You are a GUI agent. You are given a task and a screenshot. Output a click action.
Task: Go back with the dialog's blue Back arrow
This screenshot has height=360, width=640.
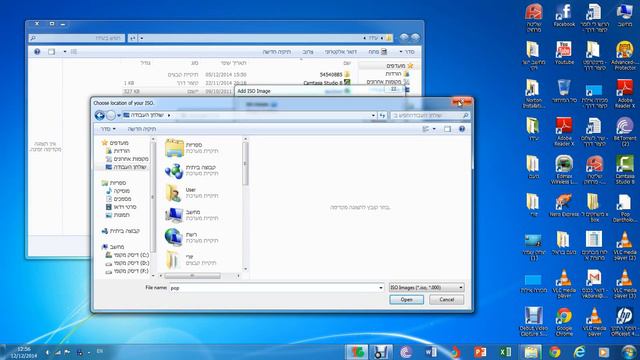click(100, 116)
